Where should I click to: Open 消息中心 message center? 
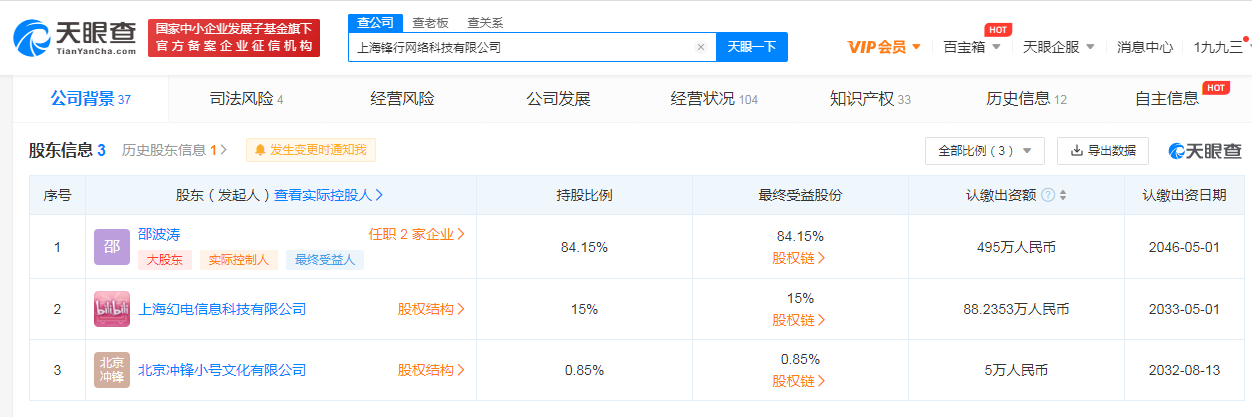(x=1145, y=47)
